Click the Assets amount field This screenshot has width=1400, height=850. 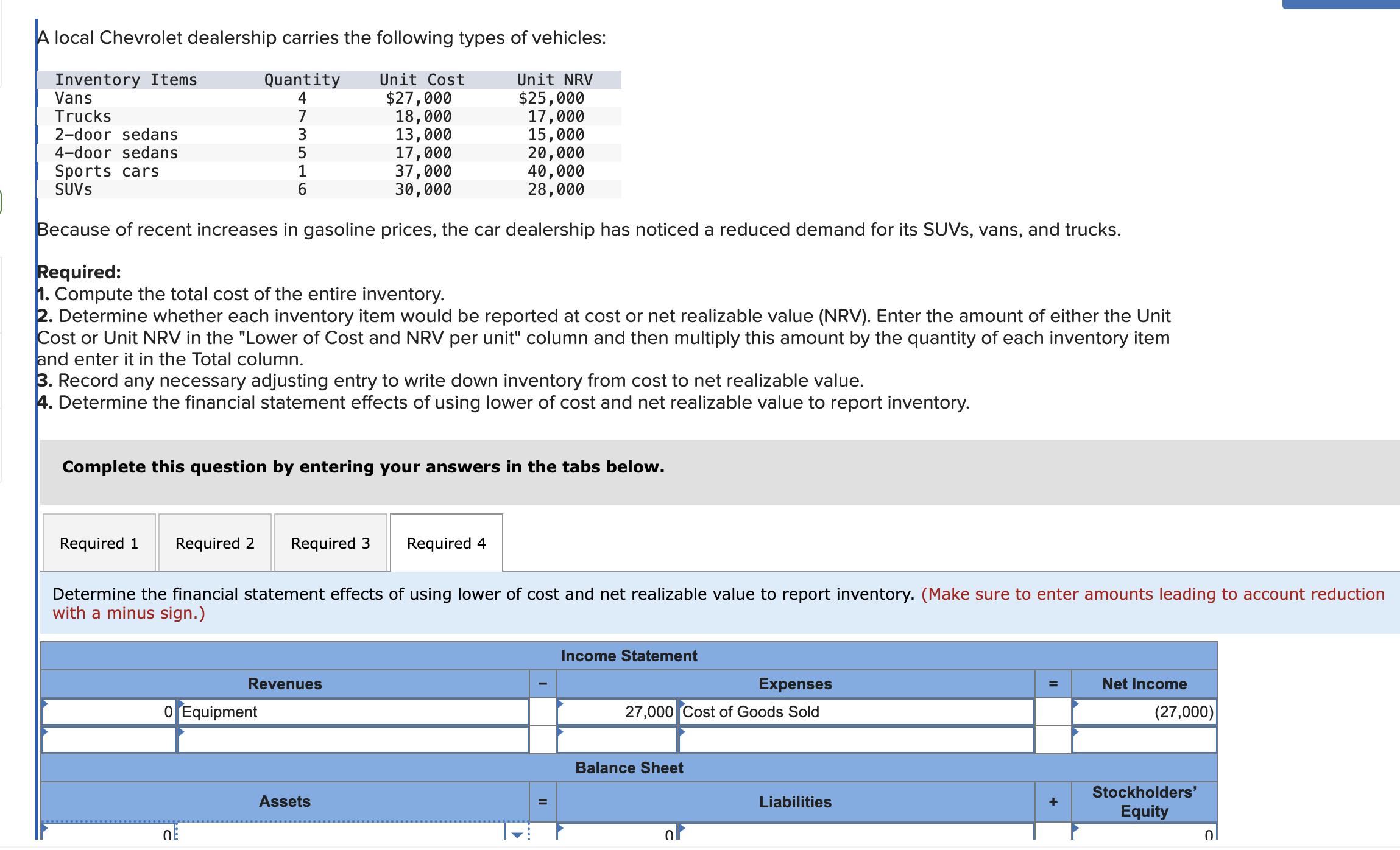pos(110,834)
